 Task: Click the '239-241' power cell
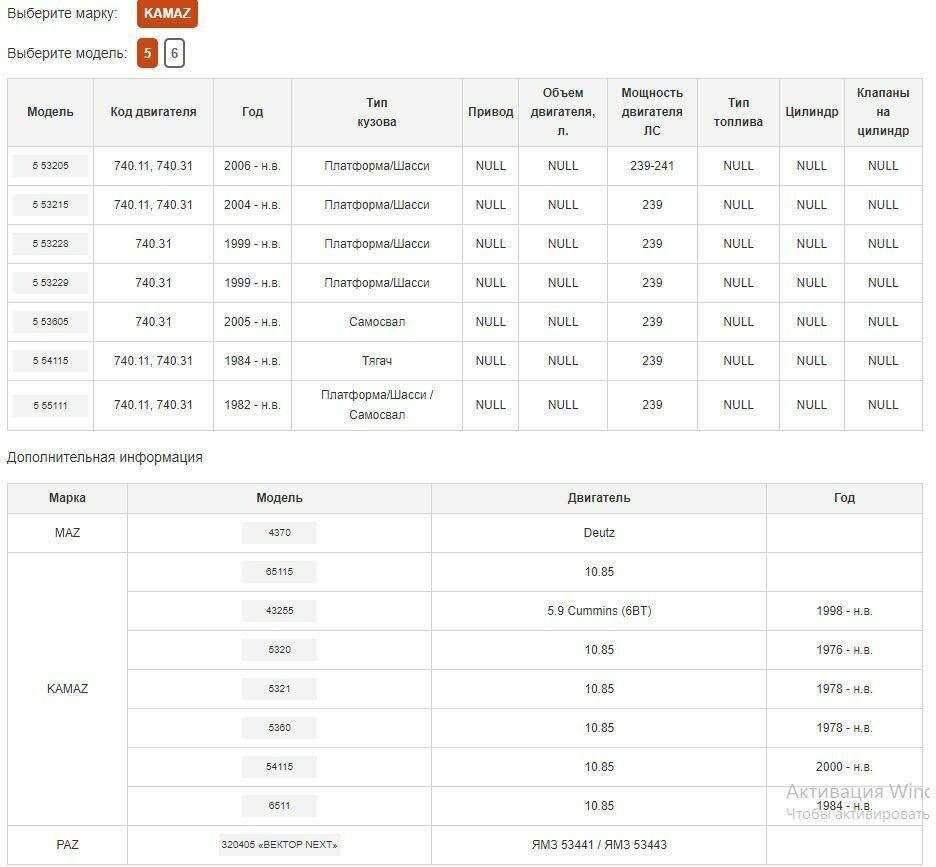[652, 166]
